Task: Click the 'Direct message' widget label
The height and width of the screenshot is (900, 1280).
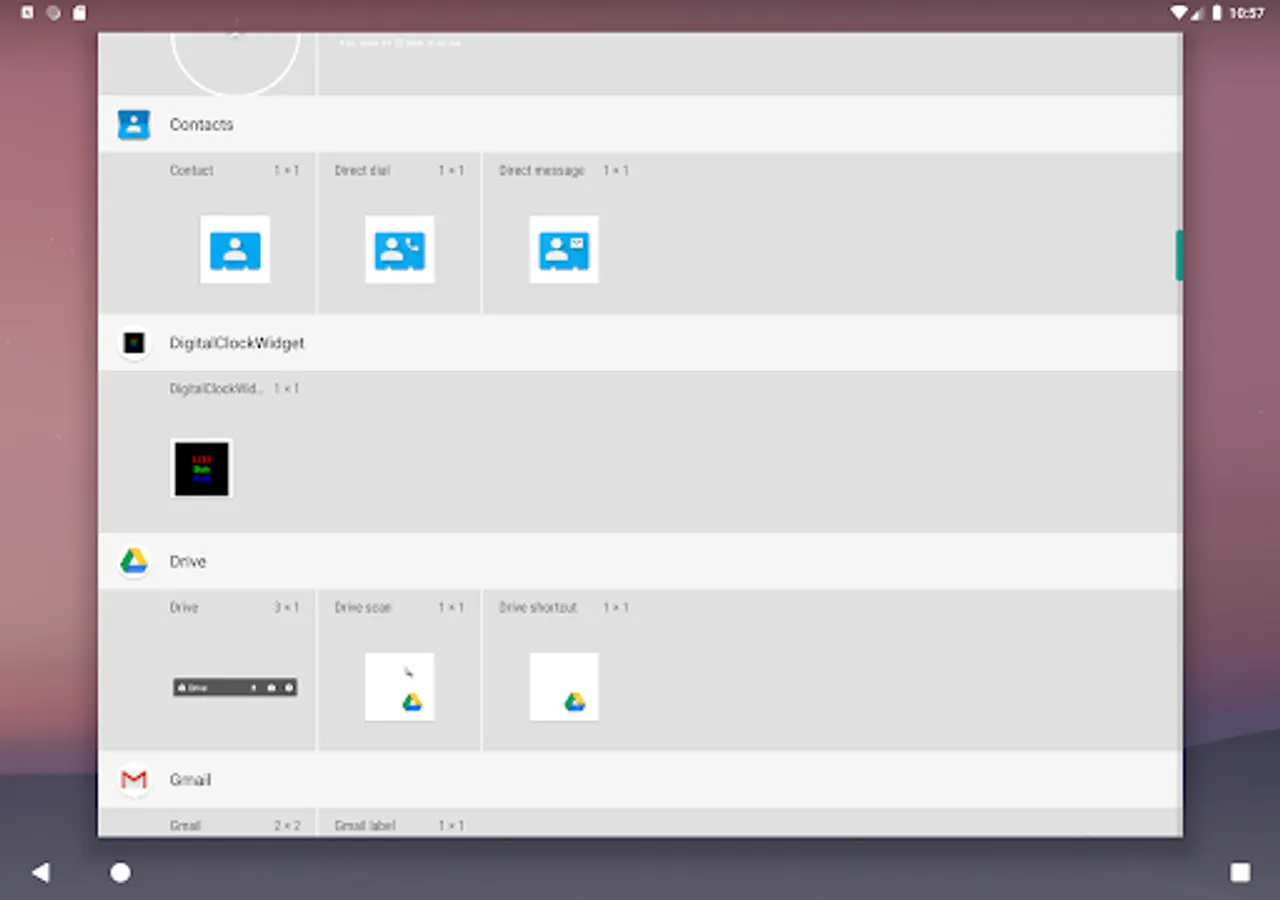Action: point(542,171)
